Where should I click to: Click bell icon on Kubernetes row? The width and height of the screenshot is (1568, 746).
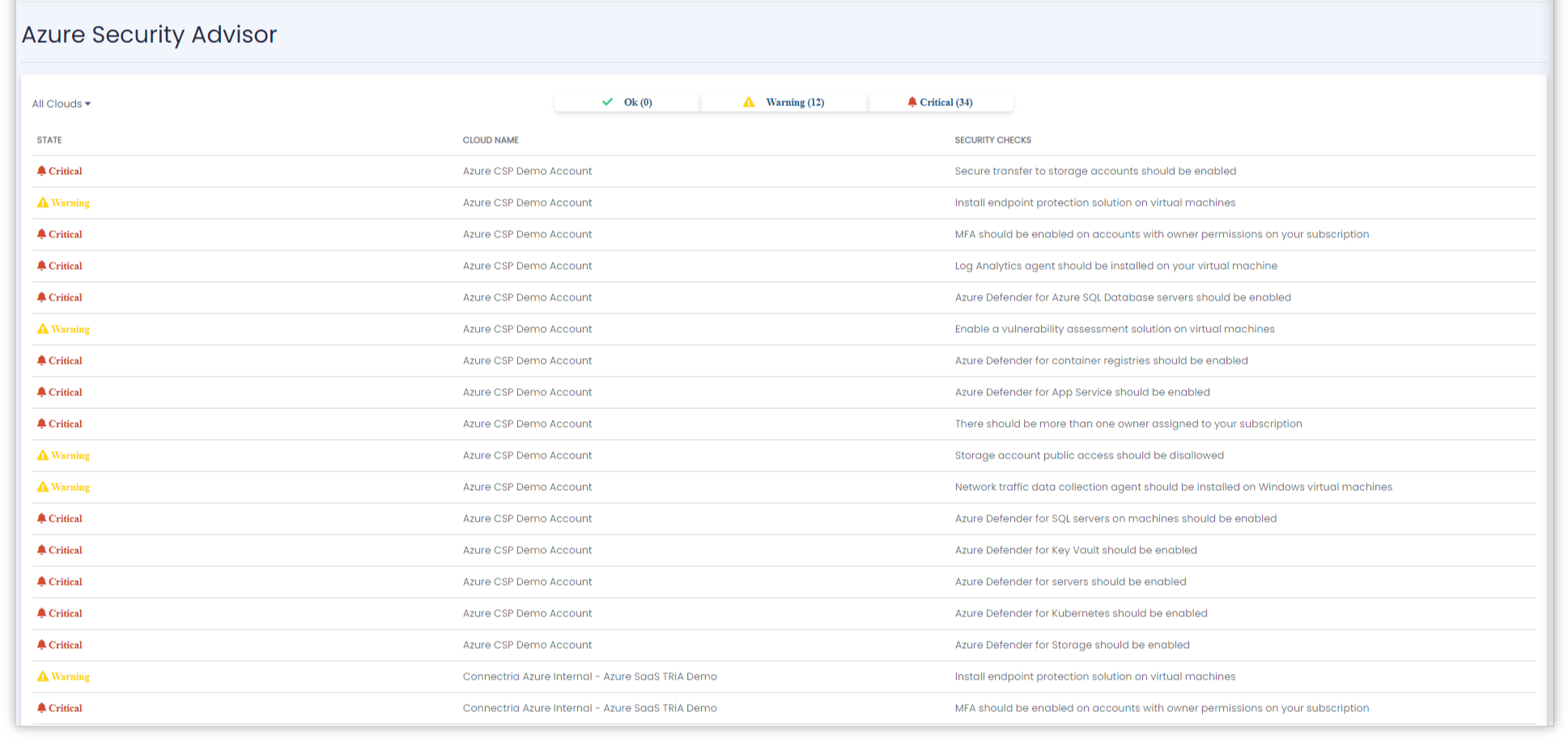point(41,613)
